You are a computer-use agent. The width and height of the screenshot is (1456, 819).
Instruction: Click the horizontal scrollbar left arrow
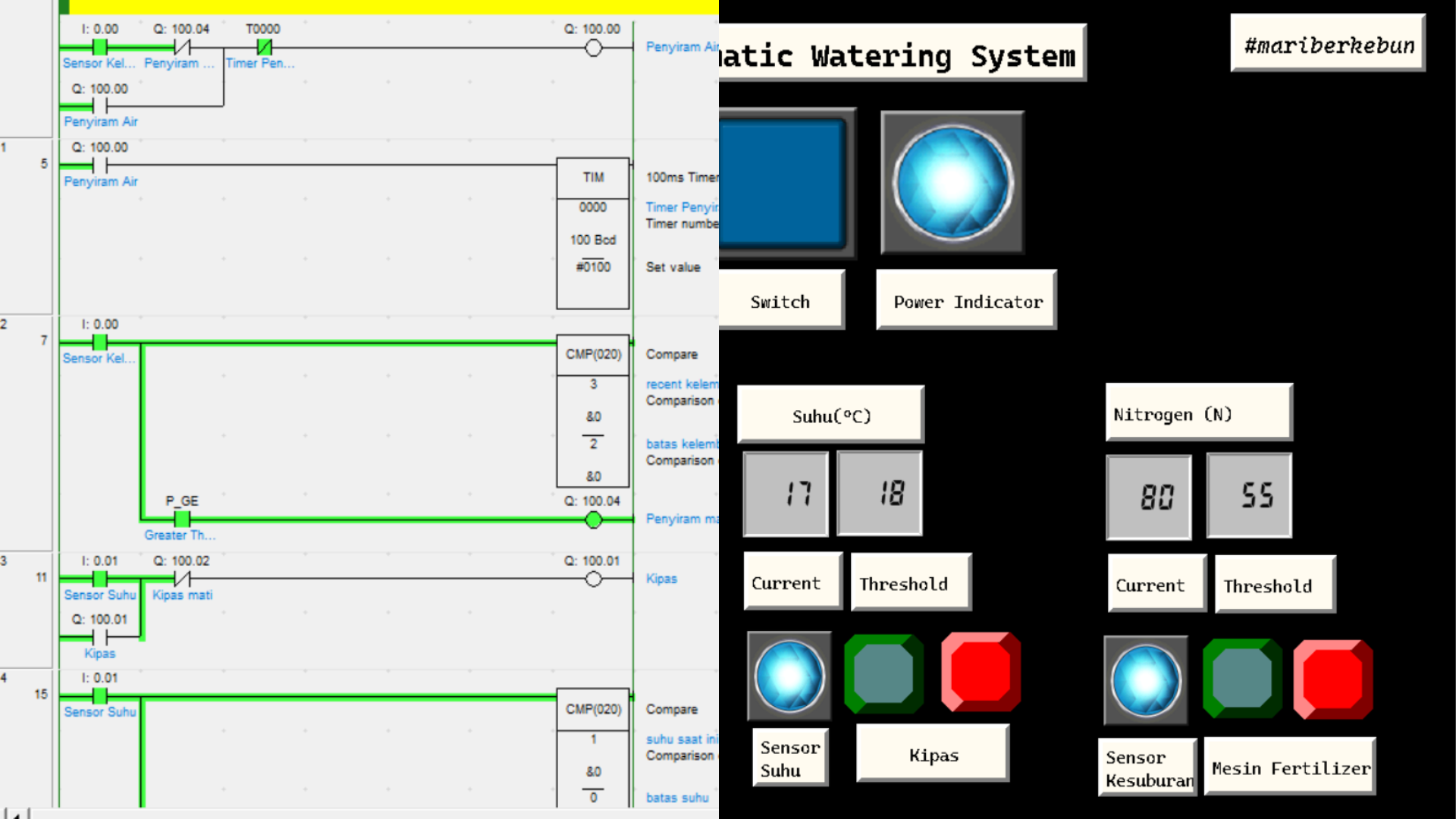point(15,814)
